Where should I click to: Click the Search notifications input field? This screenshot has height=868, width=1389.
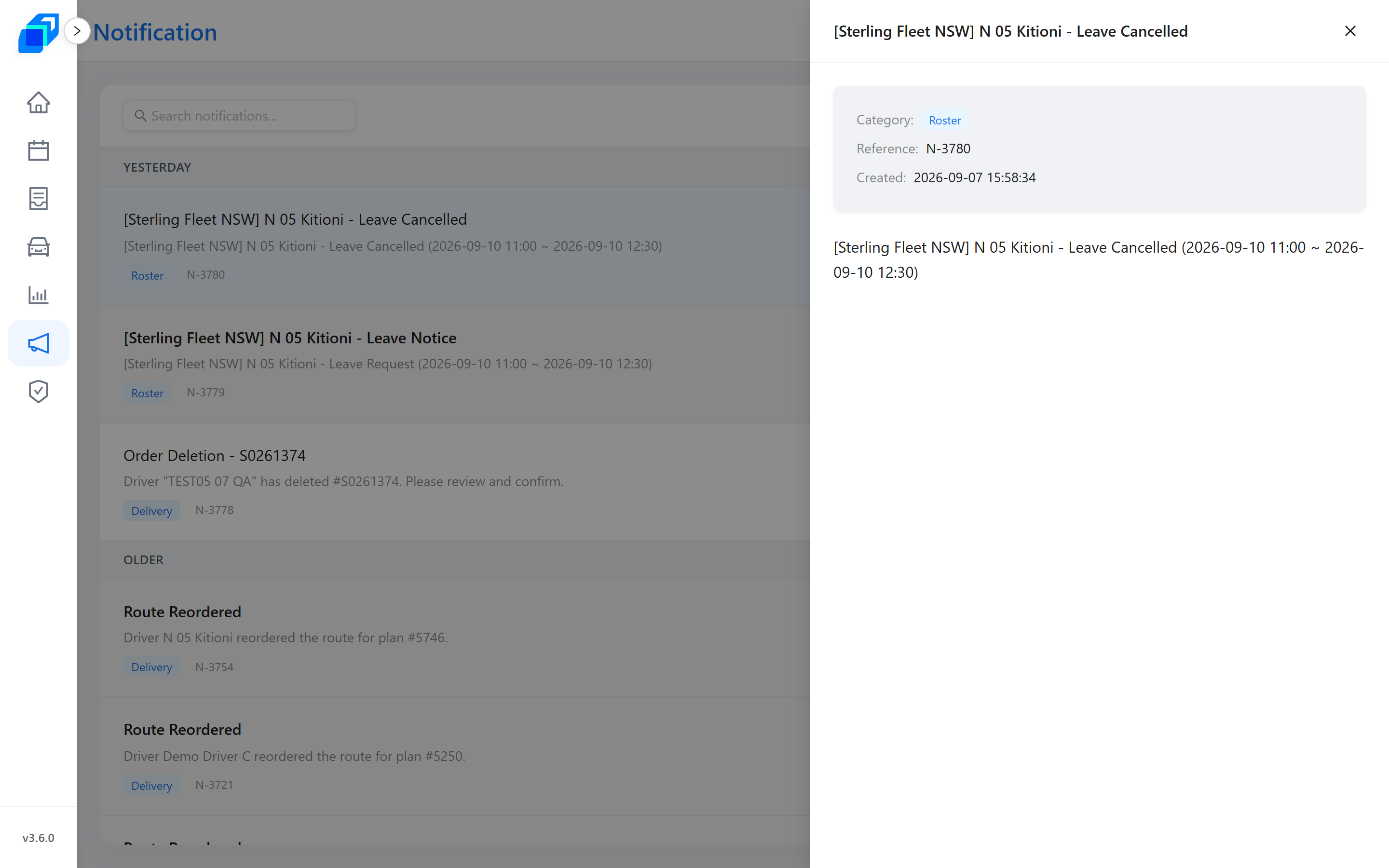[x=239, y=116]
